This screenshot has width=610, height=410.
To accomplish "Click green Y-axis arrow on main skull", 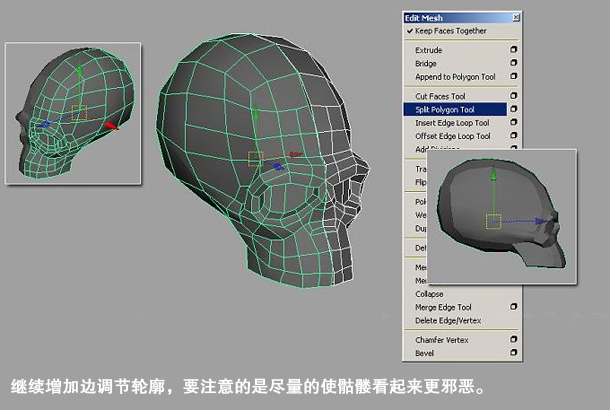I will 256,114.
